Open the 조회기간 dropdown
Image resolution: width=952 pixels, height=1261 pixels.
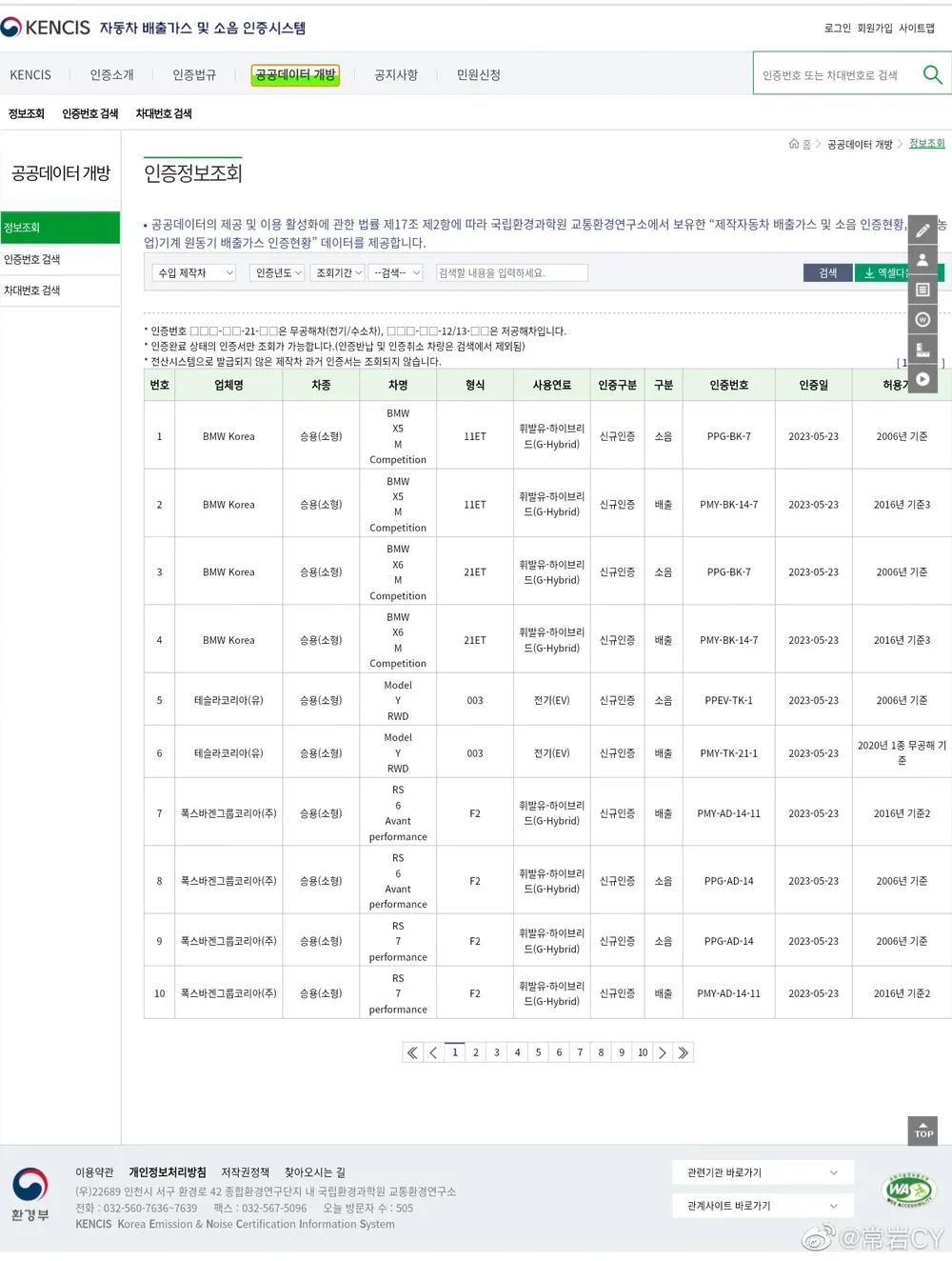(x=338, y=273)
